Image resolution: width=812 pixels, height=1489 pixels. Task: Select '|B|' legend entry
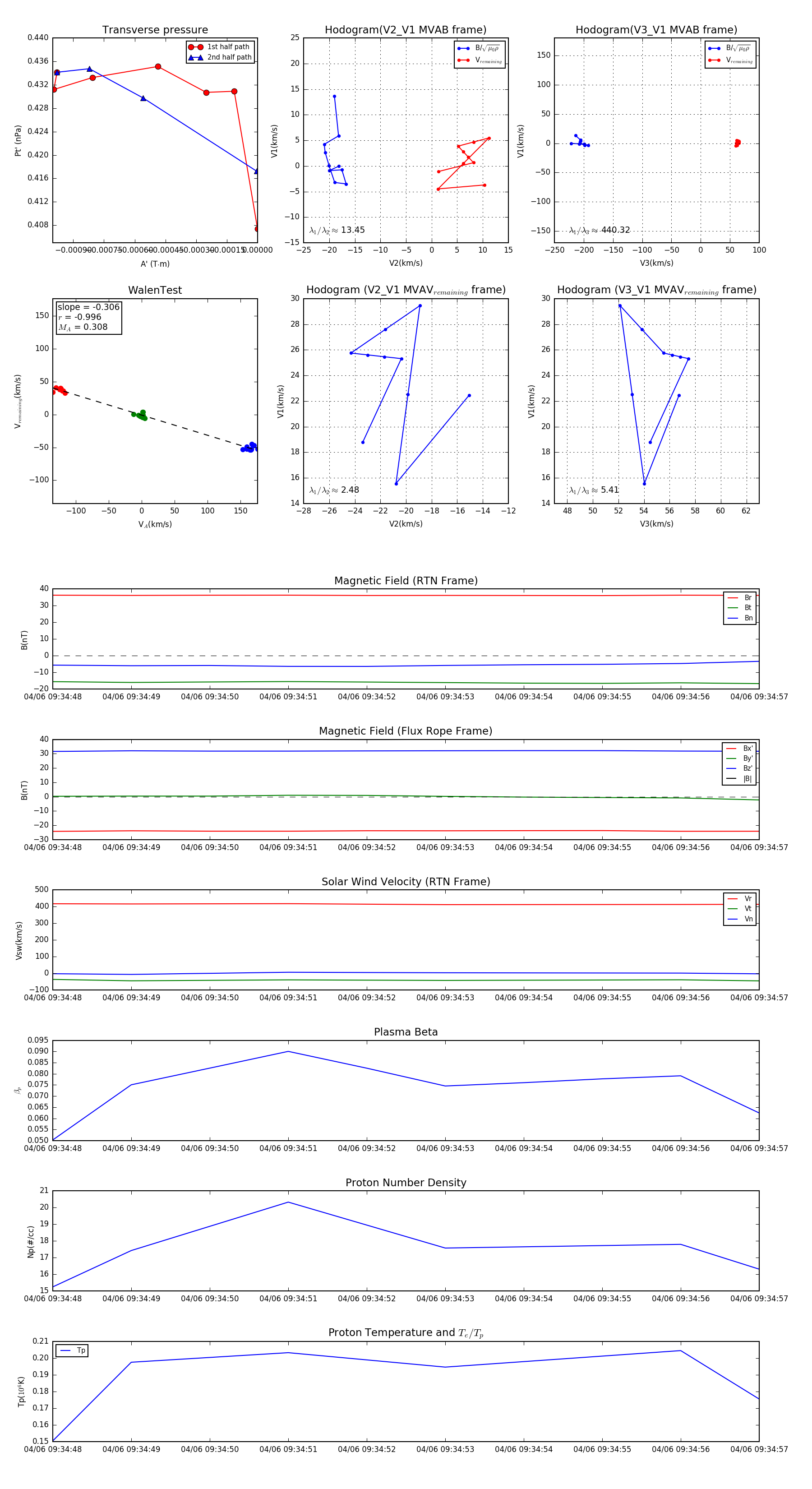point(739,779)
